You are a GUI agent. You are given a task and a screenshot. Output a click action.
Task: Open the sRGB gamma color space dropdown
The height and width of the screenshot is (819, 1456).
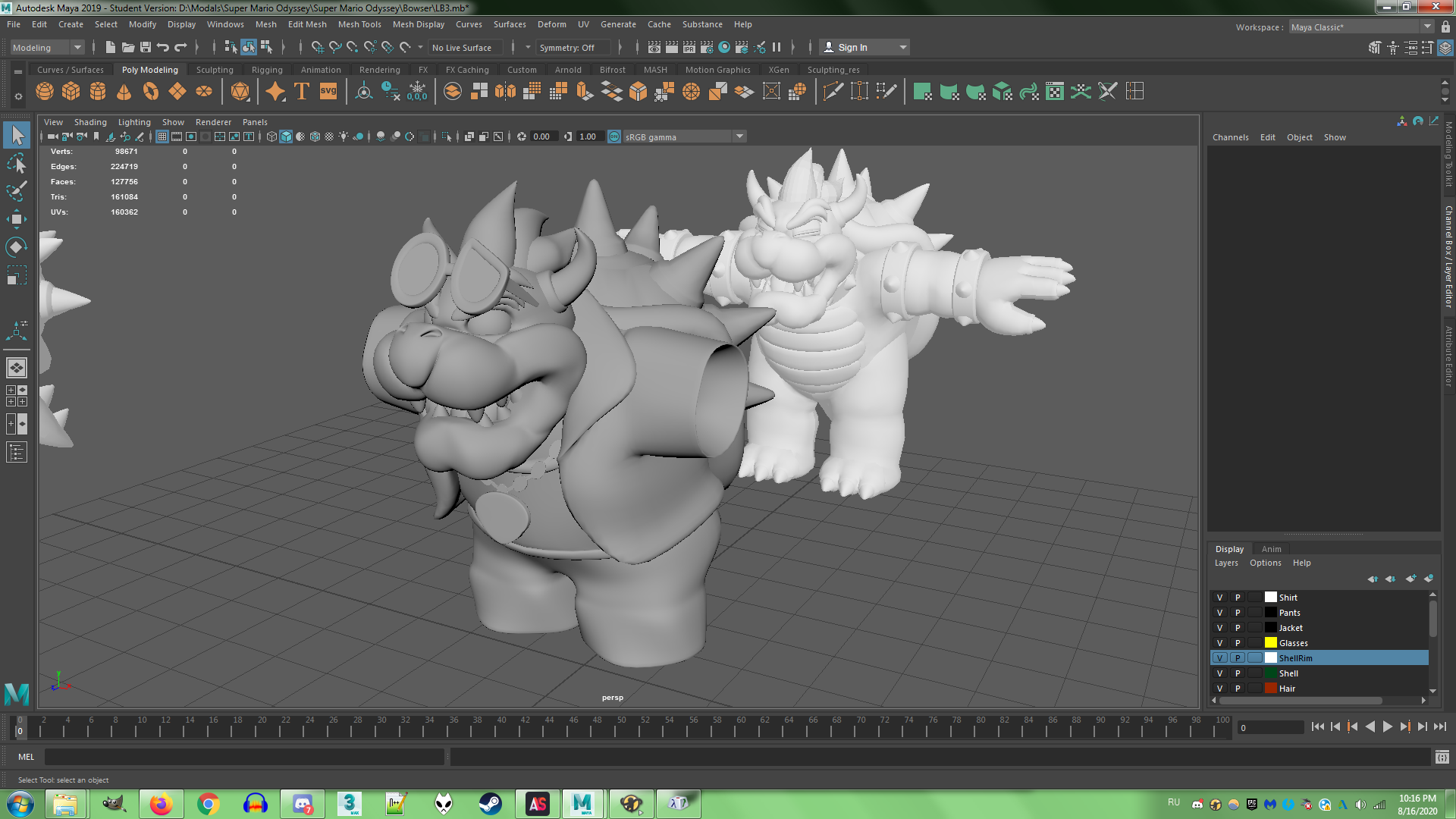[685, 137]
